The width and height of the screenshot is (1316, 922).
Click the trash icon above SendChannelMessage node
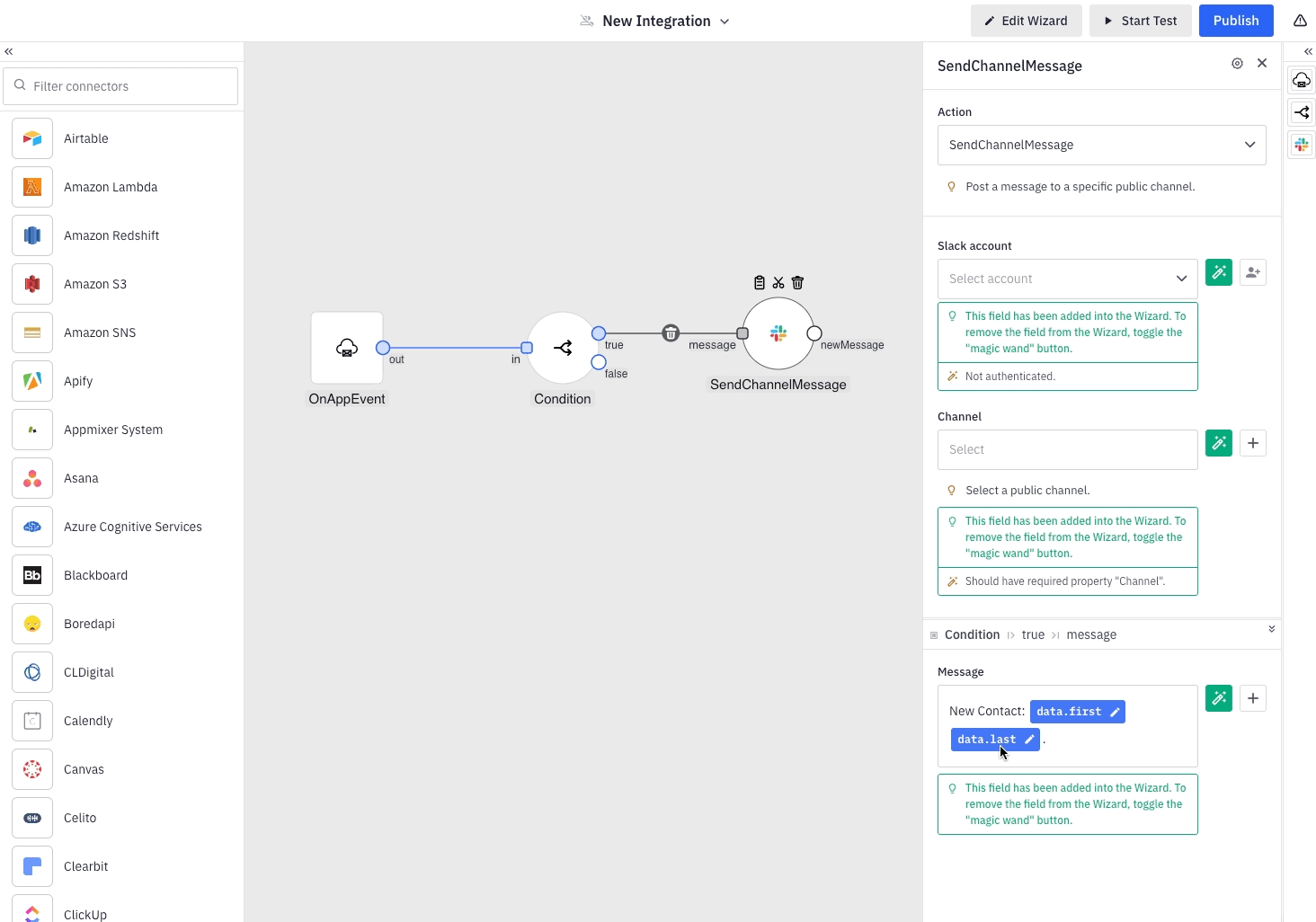coord(797,282)
